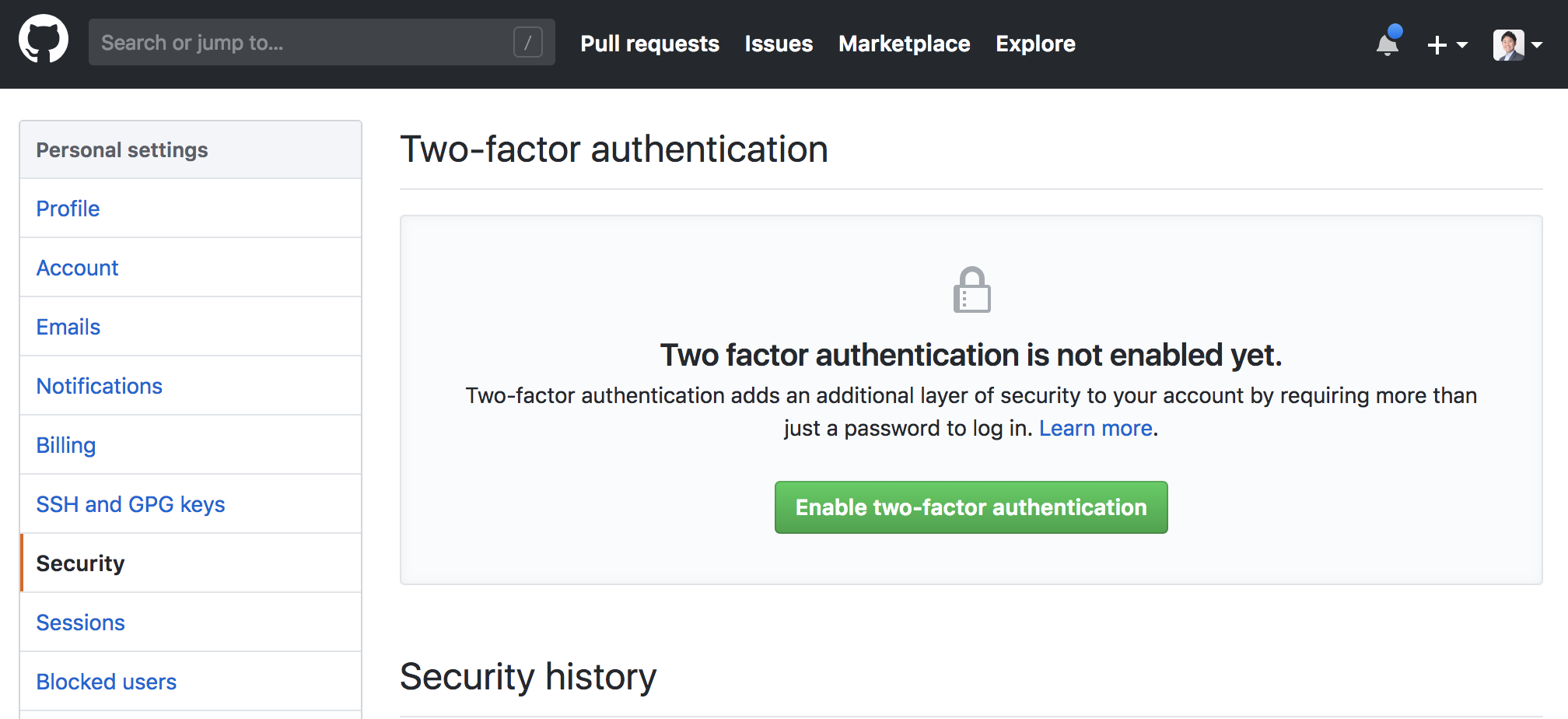
Task: Open the Explore page
Action: (1035, 44)
